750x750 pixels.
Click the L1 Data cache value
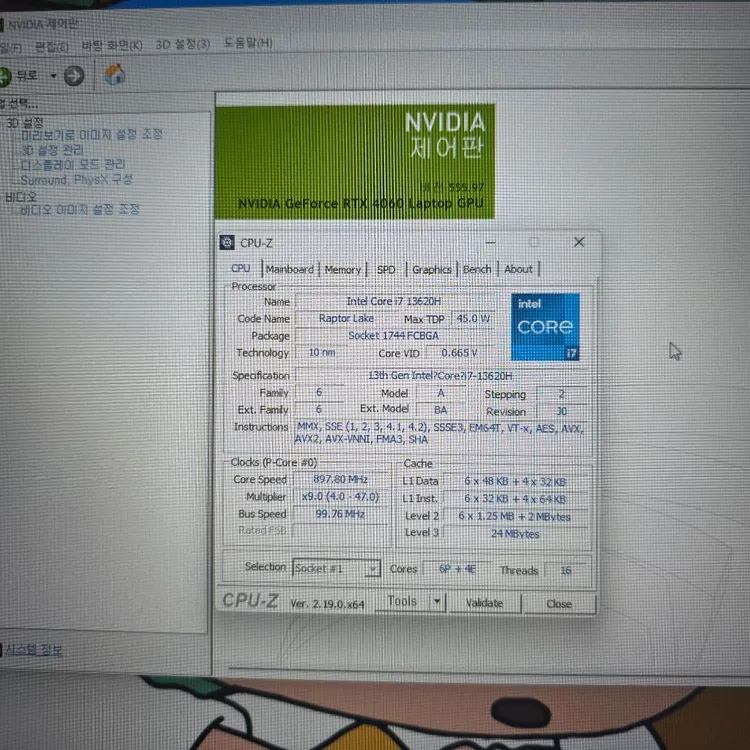[x=515, y=482]
